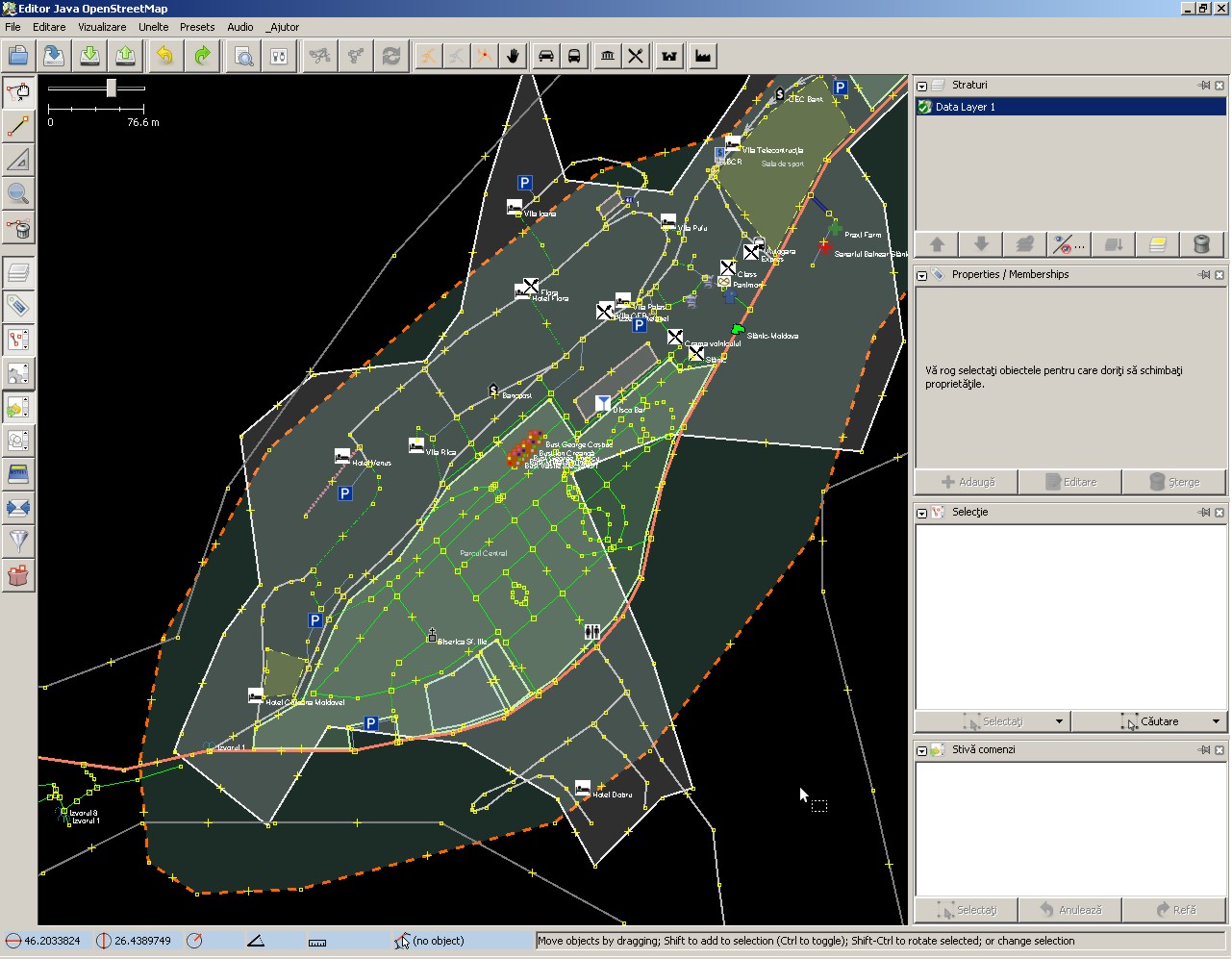Toggle the Tags/Properties panel sidebar button
Screen dimensions: 1232x959
(18, 306)
